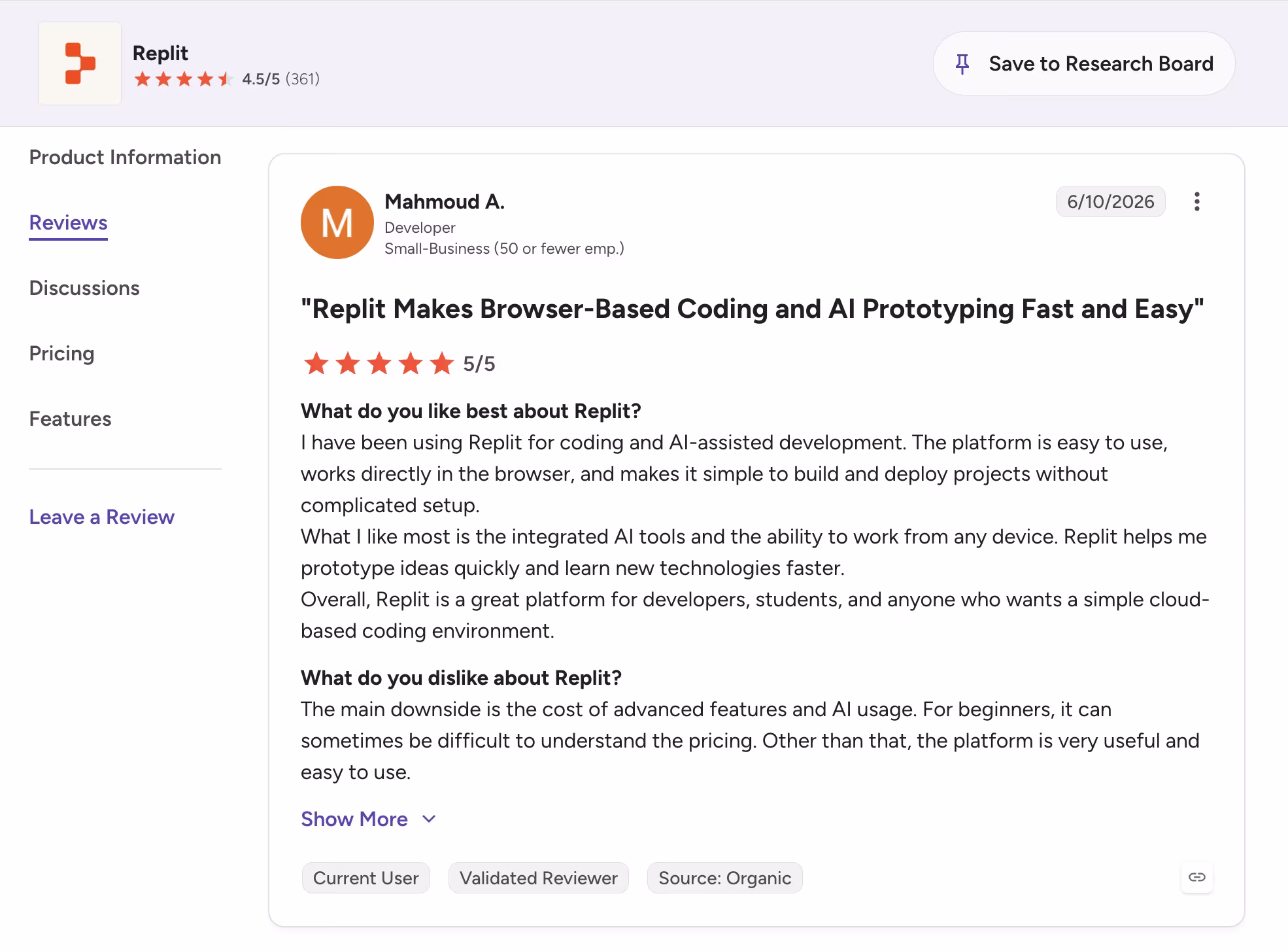Click the header star rating for Replit

pos(183,79)
